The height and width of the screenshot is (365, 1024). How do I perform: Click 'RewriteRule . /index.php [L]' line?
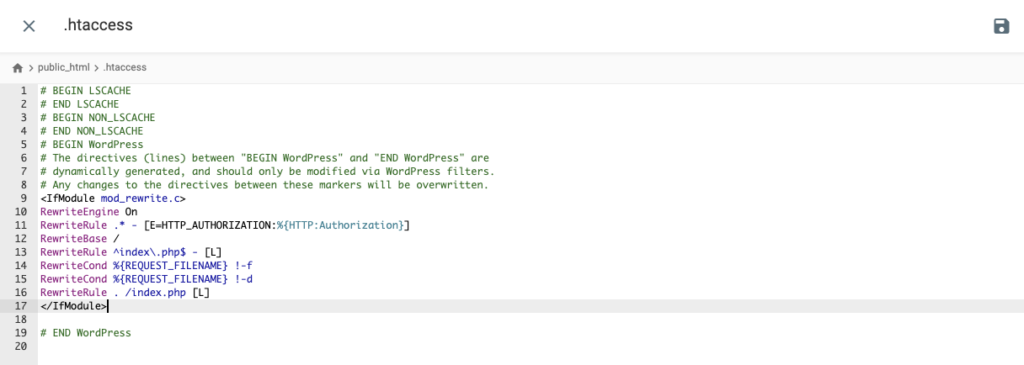click(125, 293)
